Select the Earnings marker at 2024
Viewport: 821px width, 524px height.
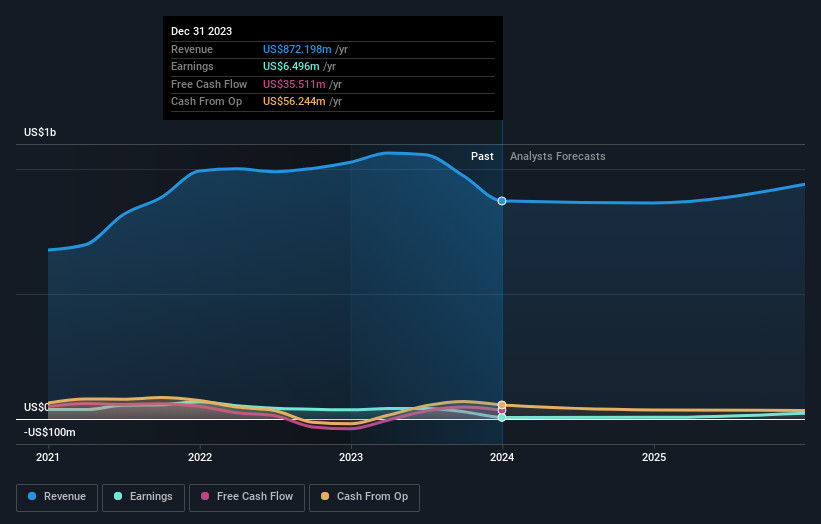(x=502, y=417)
